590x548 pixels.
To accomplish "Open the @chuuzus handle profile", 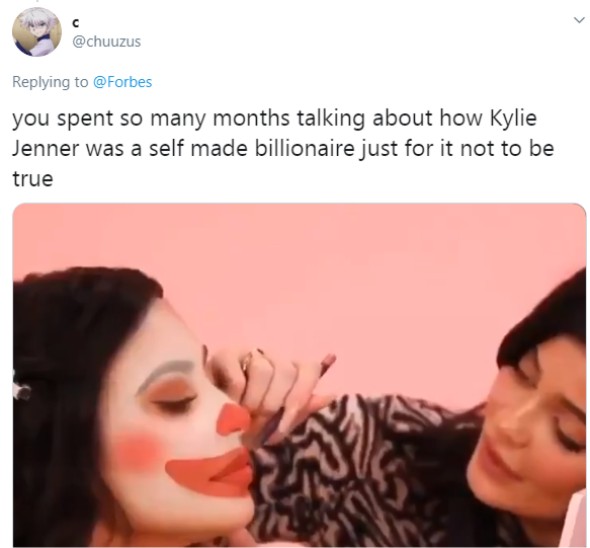I will pyautogui.click(x=106, y=41).
